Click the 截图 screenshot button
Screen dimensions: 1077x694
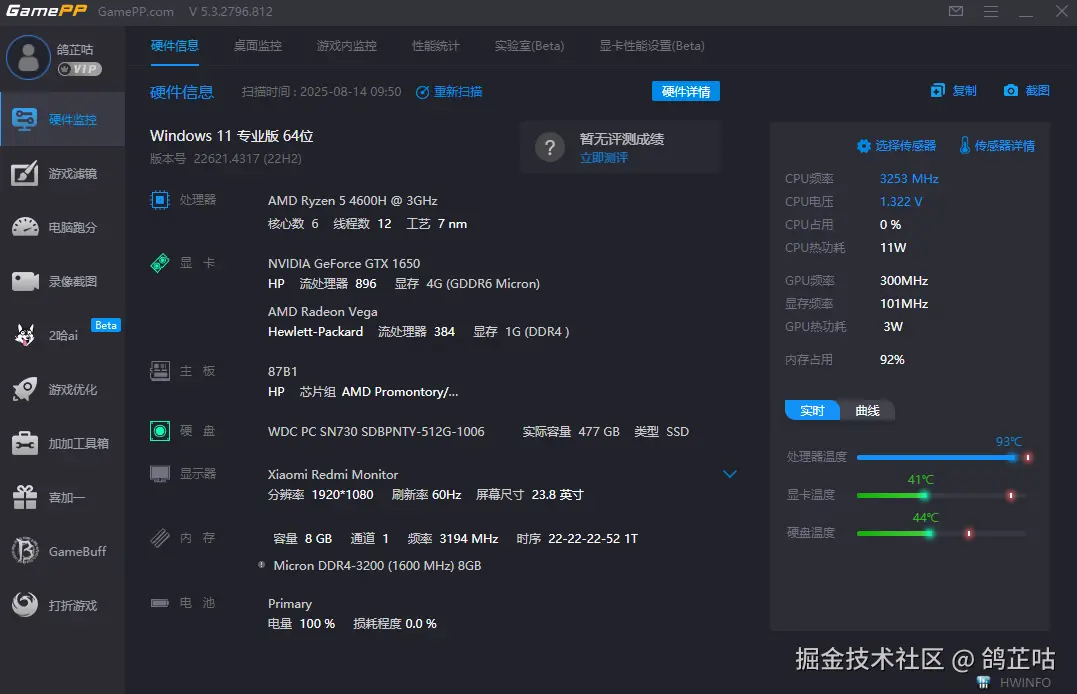pos(1026,91)
